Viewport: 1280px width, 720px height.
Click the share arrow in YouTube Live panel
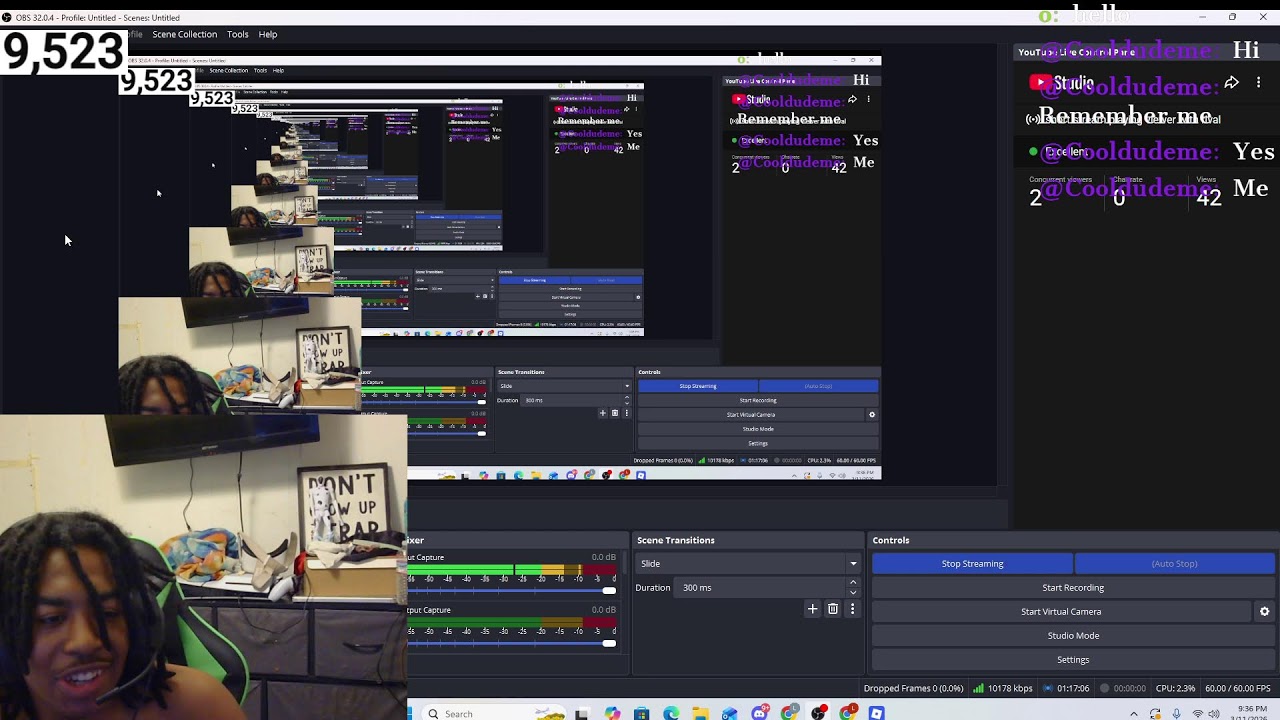coord(1232,83)
